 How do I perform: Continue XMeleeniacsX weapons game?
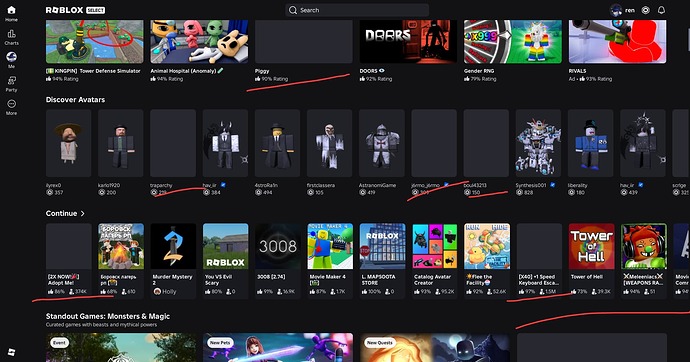tap(644, 260)
